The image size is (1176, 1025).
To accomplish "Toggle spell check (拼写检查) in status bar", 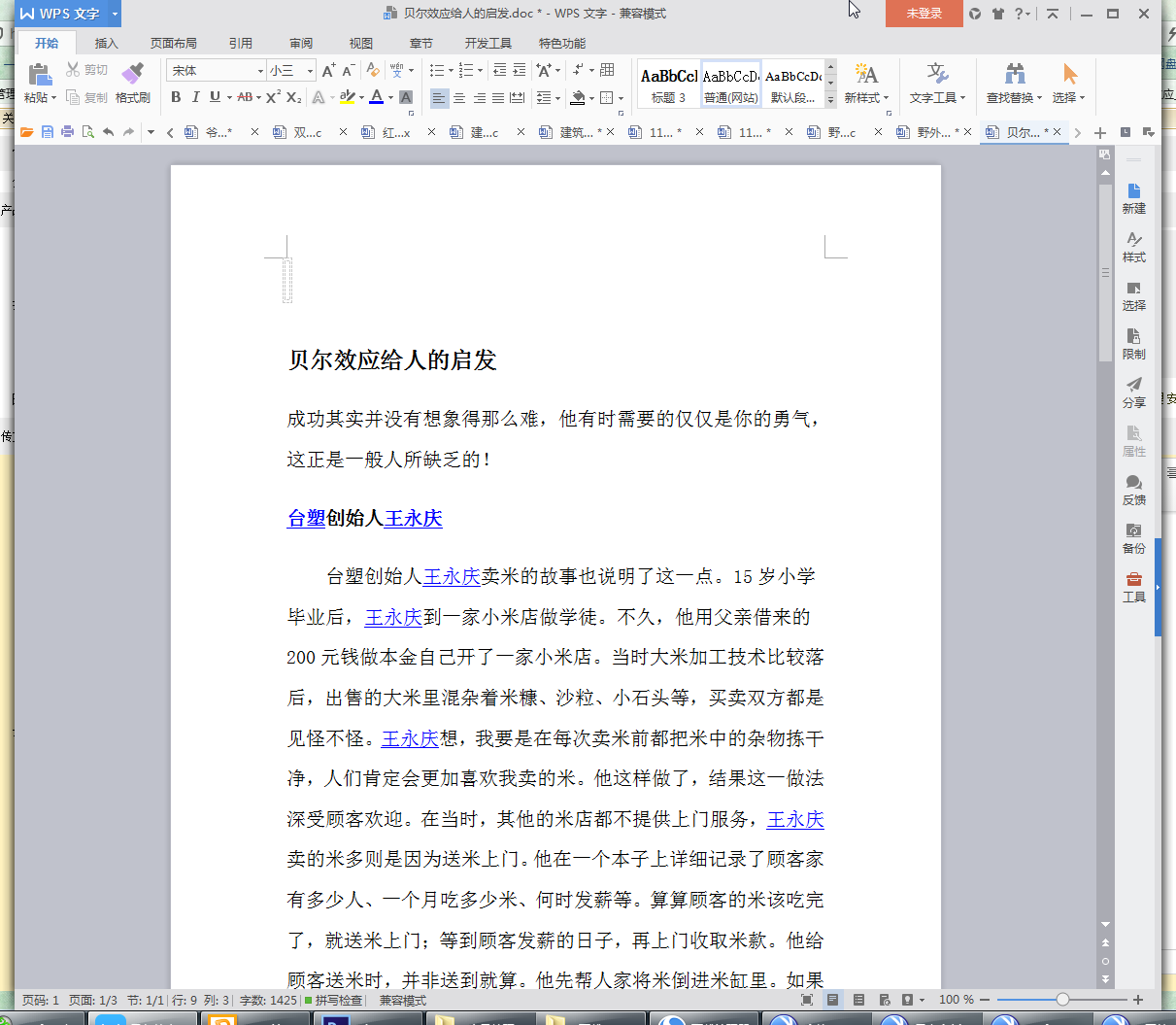I will 333,1000.
